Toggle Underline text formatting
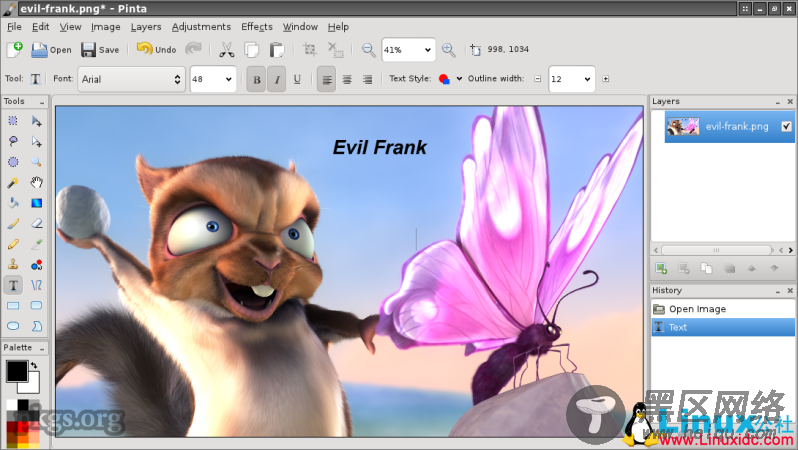 click(x=297, y=79)
